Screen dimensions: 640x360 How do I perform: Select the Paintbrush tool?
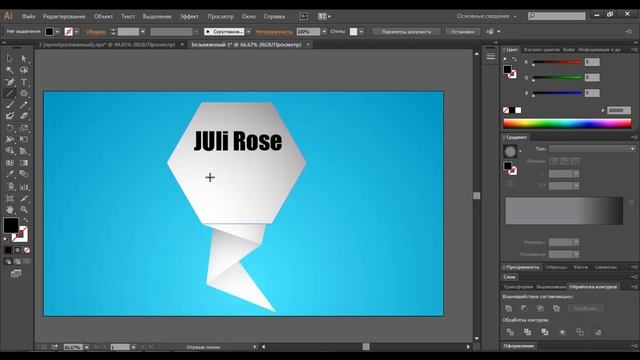click(x=9, y=105)
